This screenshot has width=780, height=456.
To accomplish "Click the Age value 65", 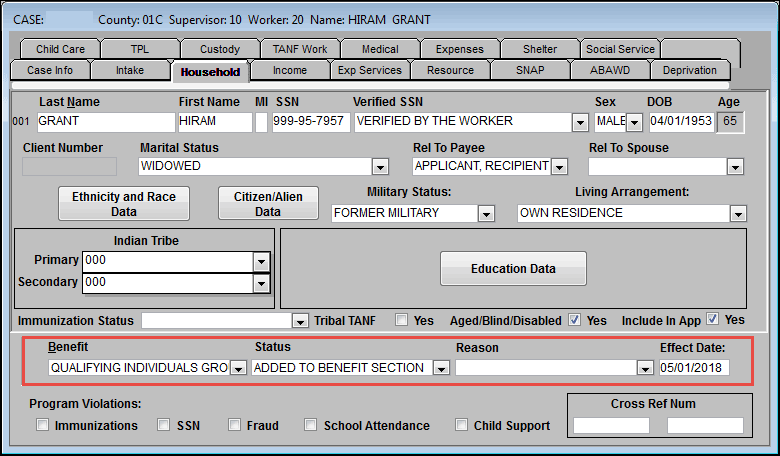I will (730, 122).
